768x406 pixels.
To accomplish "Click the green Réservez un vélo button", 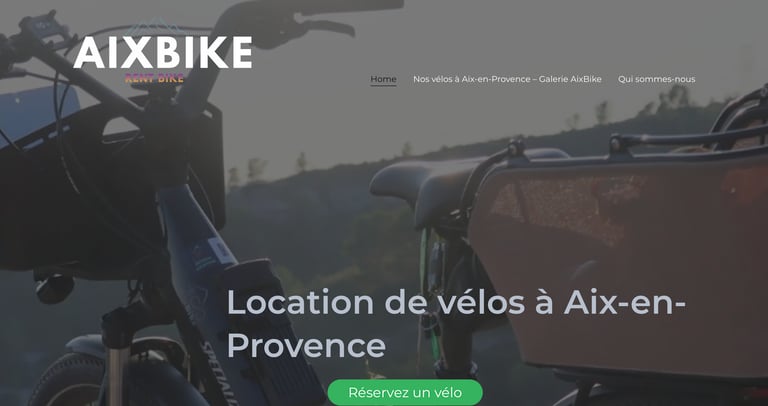I will pos(405,392).
